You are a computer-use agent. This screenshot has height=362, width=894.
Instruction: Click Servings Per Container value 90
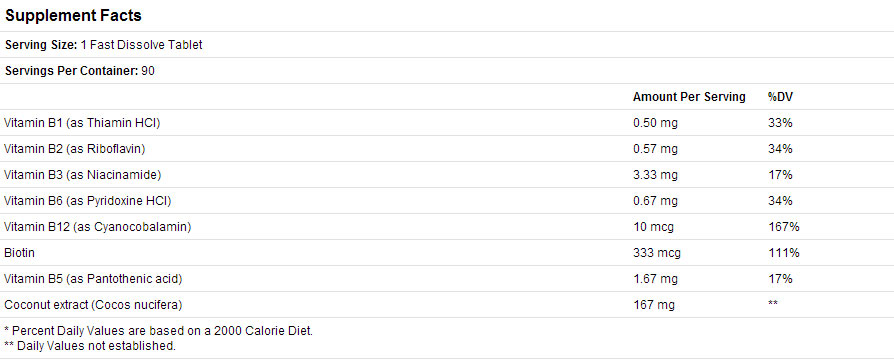[x=148, y=71]
